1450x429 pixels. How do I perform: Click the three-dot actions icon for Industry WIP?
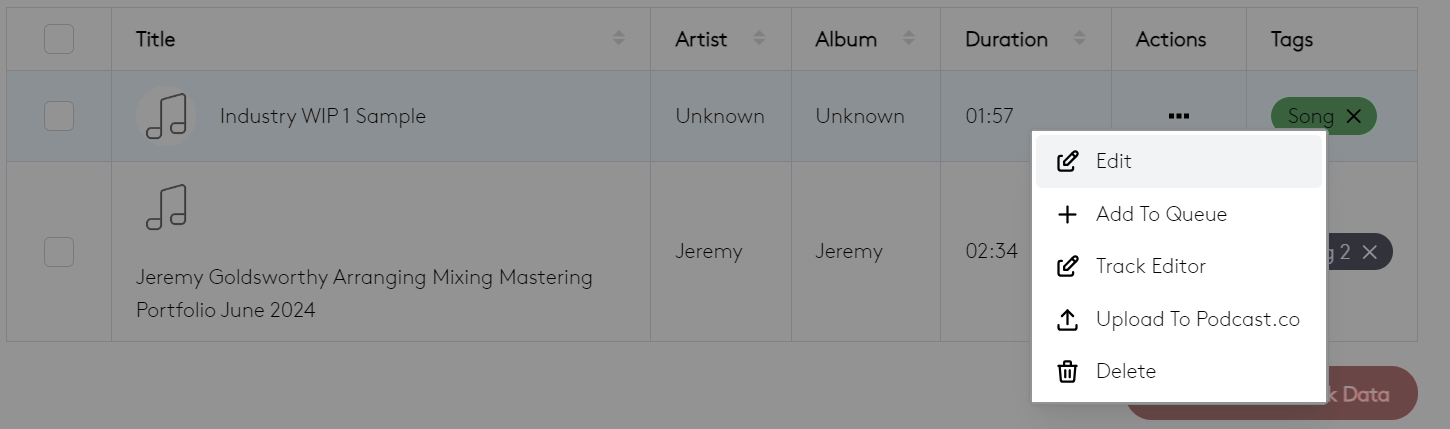click(x=1178, y=116)
